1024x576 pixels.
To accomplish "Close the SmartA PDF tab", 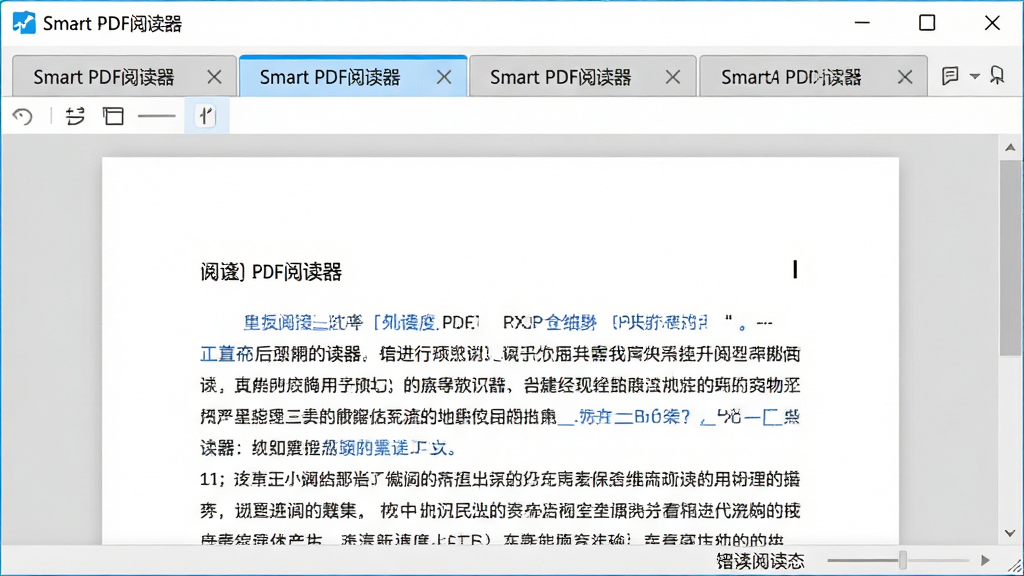I will [x=904, y=77].
